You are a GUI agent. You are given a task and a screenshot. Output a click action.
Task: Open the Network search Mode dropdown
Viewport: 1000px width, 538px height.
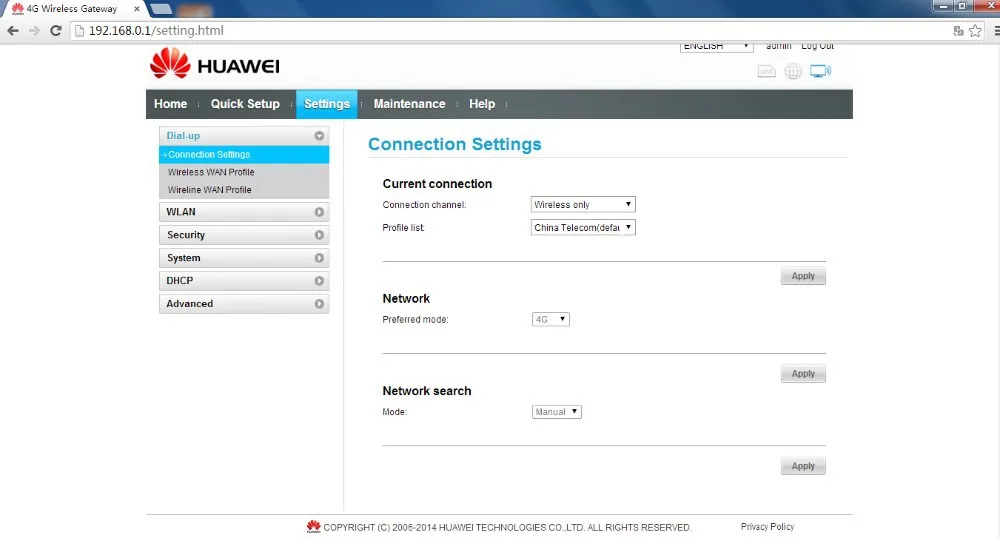pyautogui.click(x=556, y=412)
